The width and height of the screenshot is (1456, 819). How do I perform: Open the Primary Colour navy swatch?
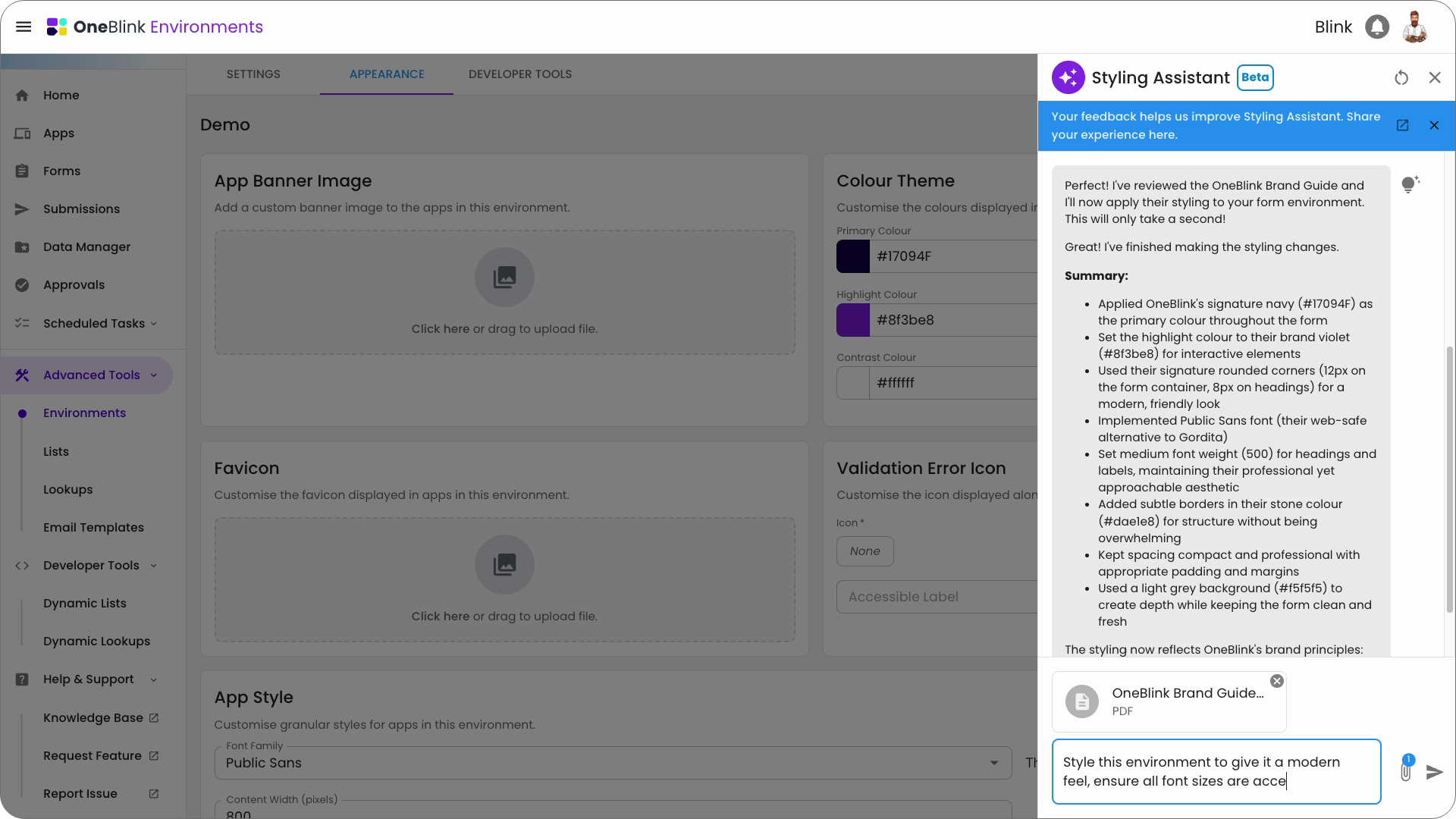(853, 256)
